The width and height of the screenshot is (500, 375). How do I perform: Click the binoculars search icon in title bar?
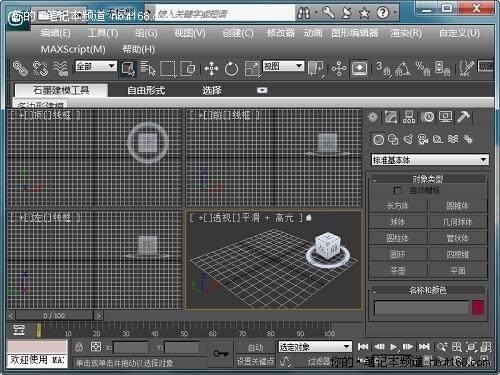[x=303, y=13]
